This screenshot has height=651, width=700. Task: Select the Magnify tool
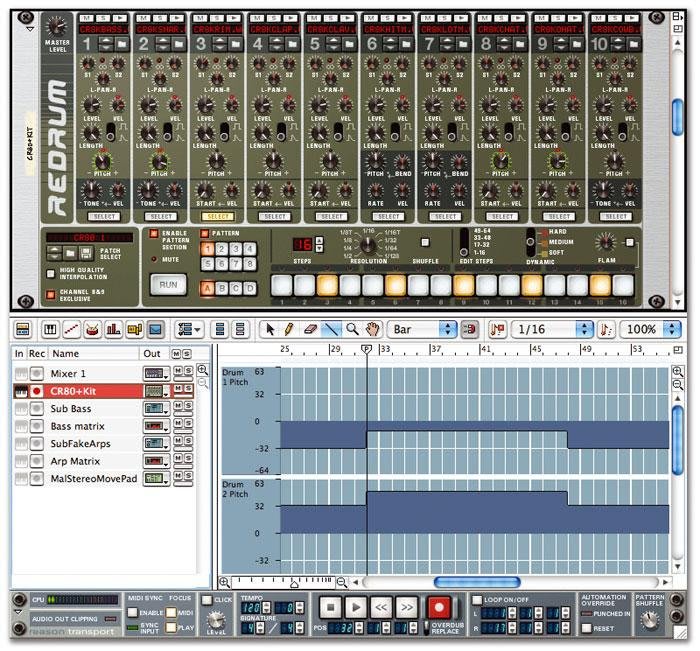[x=352, y=328]
